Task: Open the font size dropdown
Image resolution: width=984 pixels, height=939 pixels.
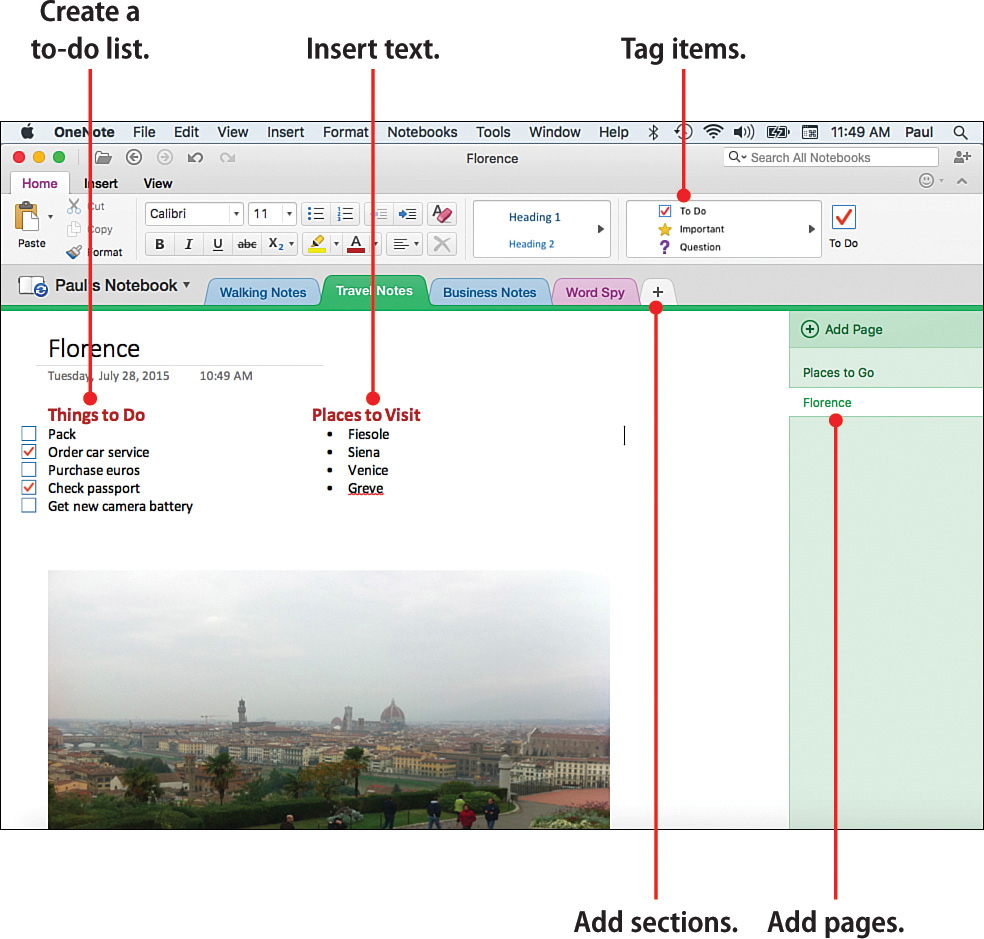Action: pos(289,214)
